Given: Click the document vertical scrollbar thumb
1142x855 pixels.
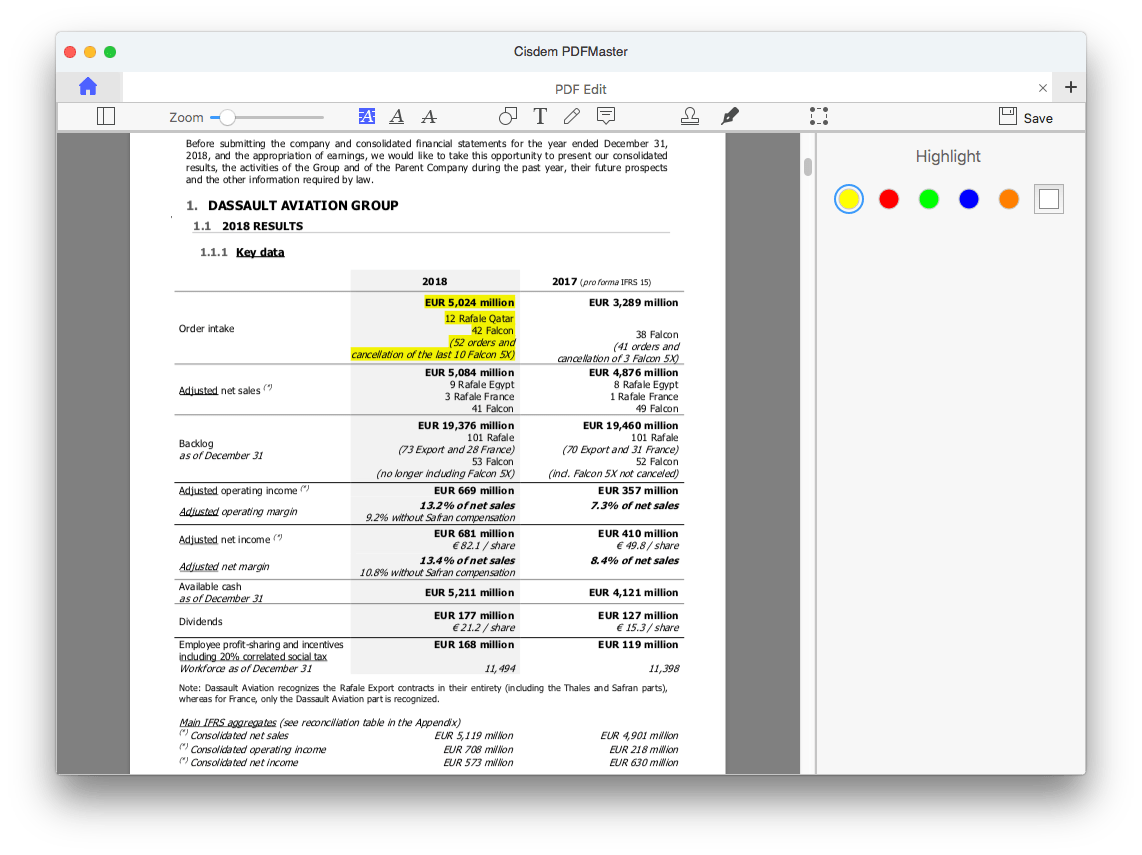Looking at the screenshot, I should [808, 167].
